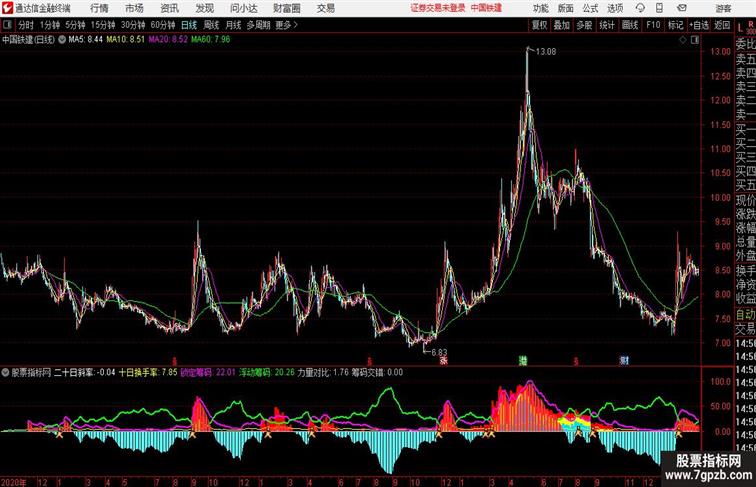Click the 标记 mark button

[675, 25]
